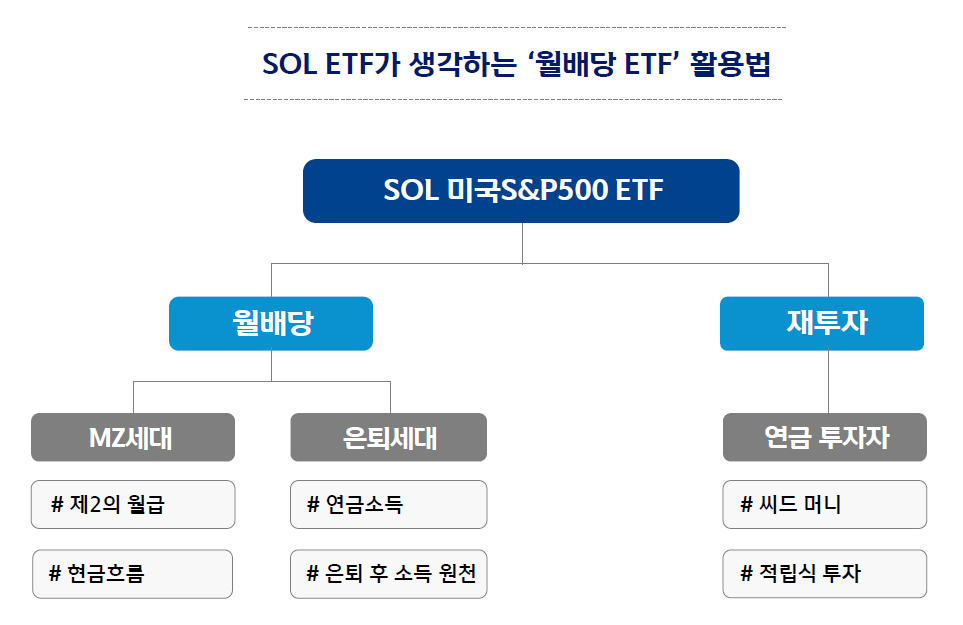Screen dimensions: 963x625
Task: Click the # 현금흐름 tag
Action: 133,574
